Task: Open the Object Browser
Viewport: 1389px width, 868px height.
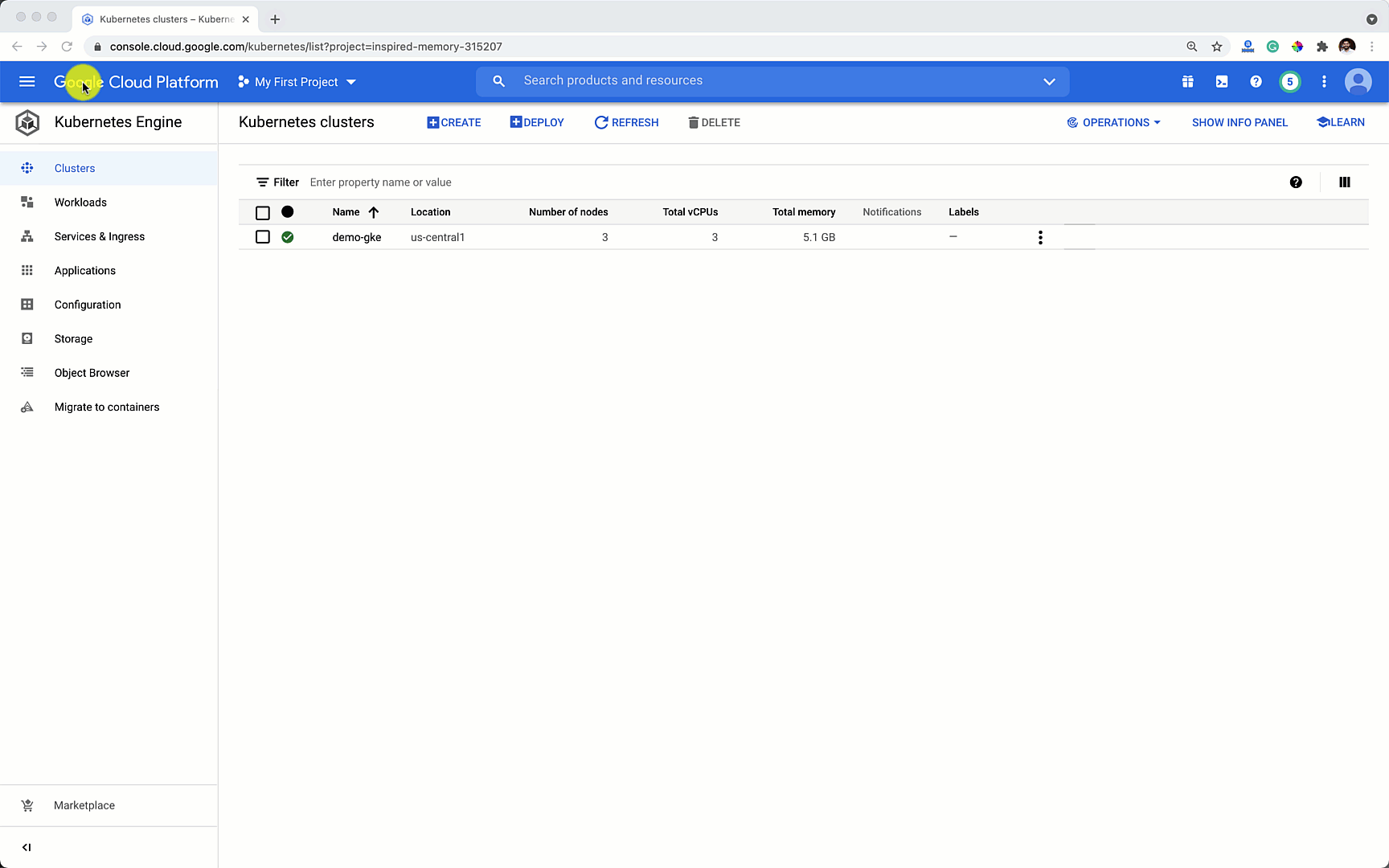Action: coord(92,372)
